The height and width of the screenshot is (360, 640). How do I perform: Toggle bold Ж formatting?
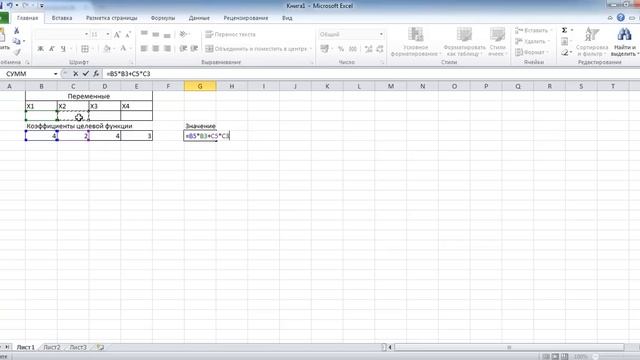[x=40, y=49]
